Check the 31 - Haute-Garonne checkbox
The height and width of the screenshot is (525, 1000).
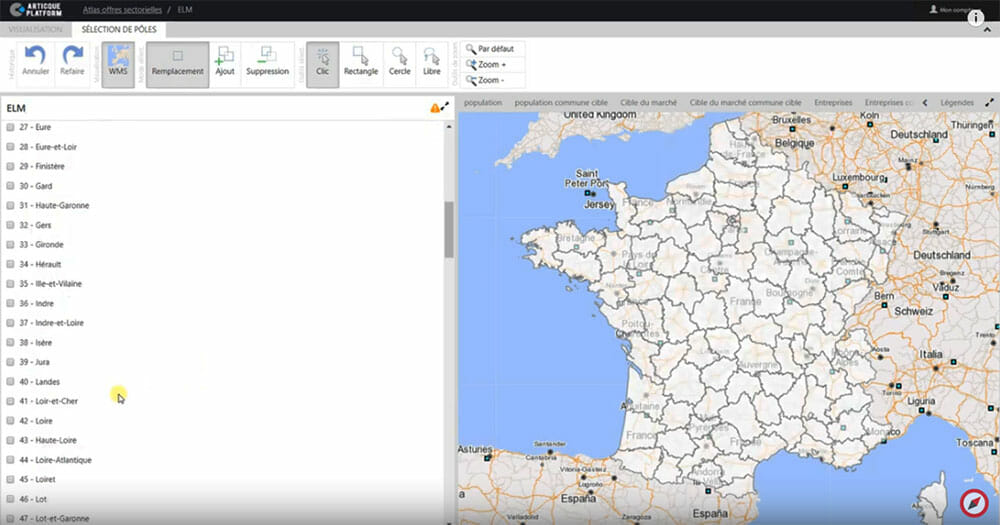[x=10, y=205]
